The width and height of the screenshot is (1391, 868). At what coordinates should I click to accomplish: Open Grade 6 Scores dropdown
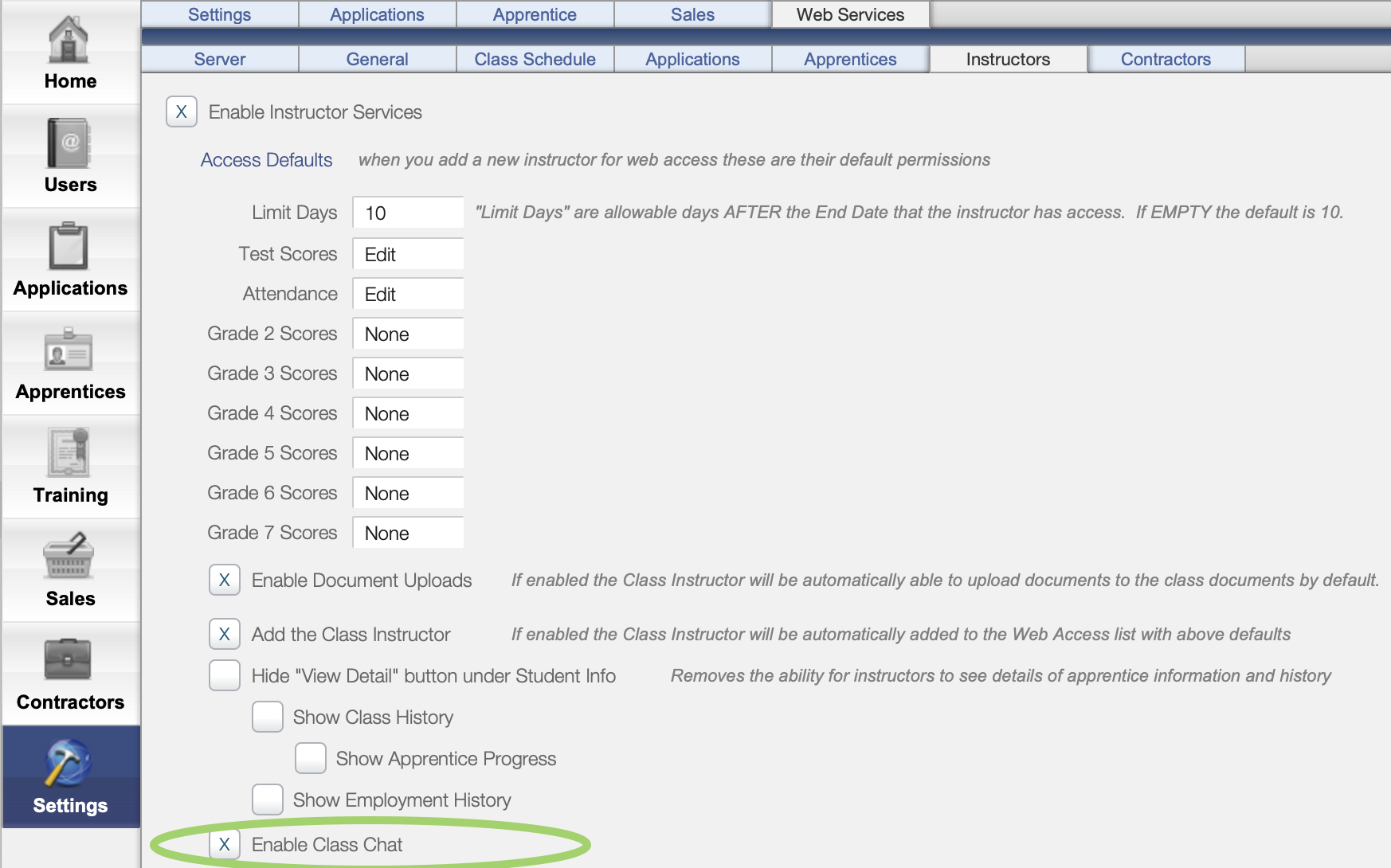tap(408, 493)
